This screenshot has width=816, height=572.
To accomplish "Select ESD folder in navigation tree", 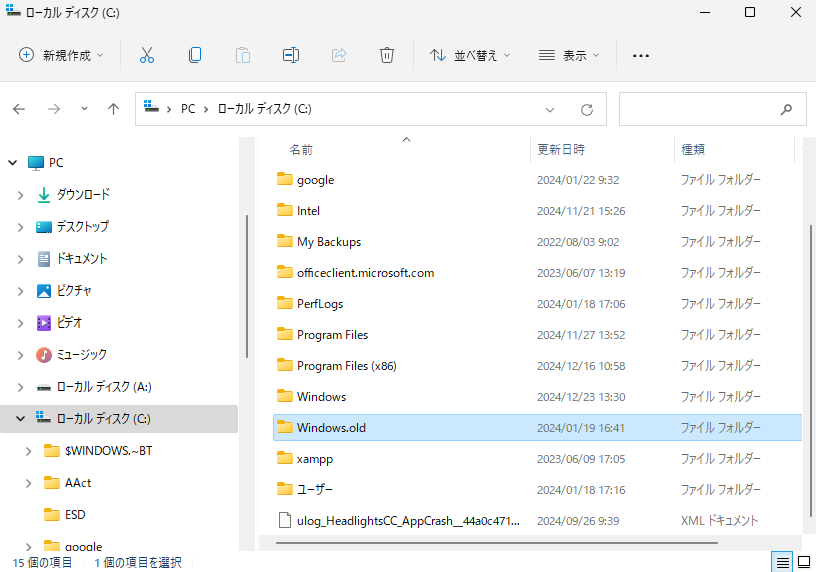I will coord(75,515).
